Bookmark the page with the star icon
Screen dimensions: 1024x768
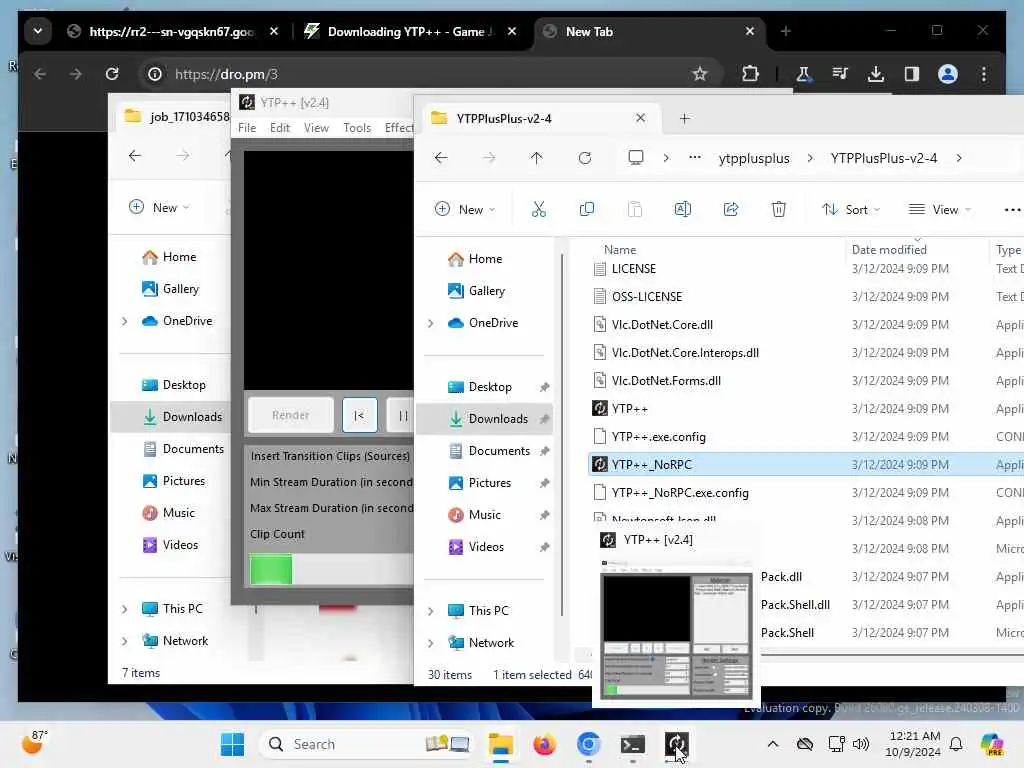(x=699, y=74)
